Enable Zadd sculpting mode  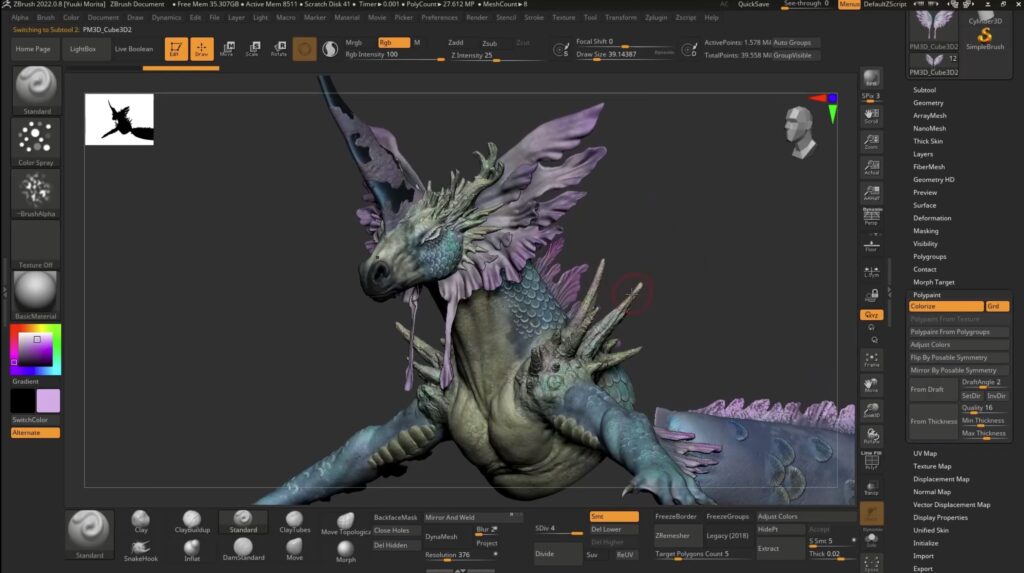coord(456,43)
